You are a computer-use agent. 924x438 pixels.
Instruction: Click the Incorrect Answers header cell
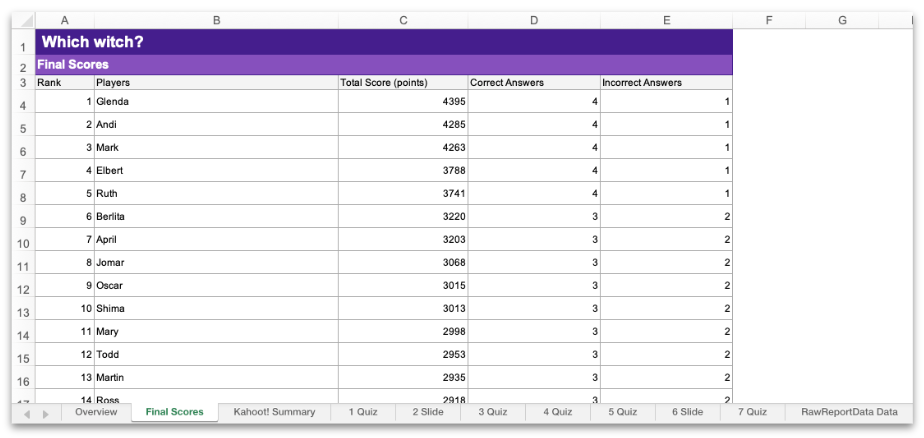coord(666,82)
